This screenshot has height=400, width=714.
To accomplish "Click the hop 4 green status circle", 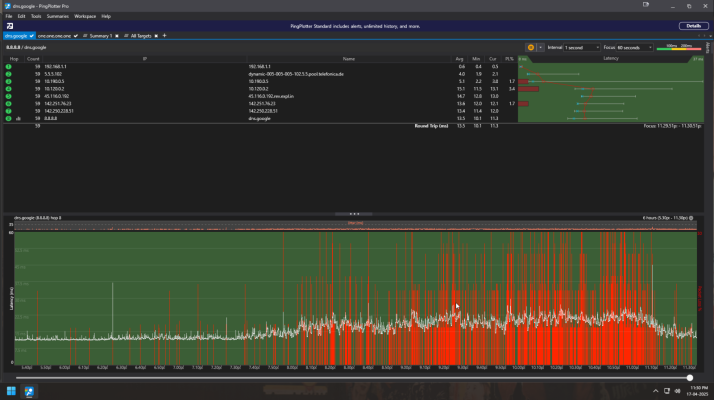I will [8, 89].
